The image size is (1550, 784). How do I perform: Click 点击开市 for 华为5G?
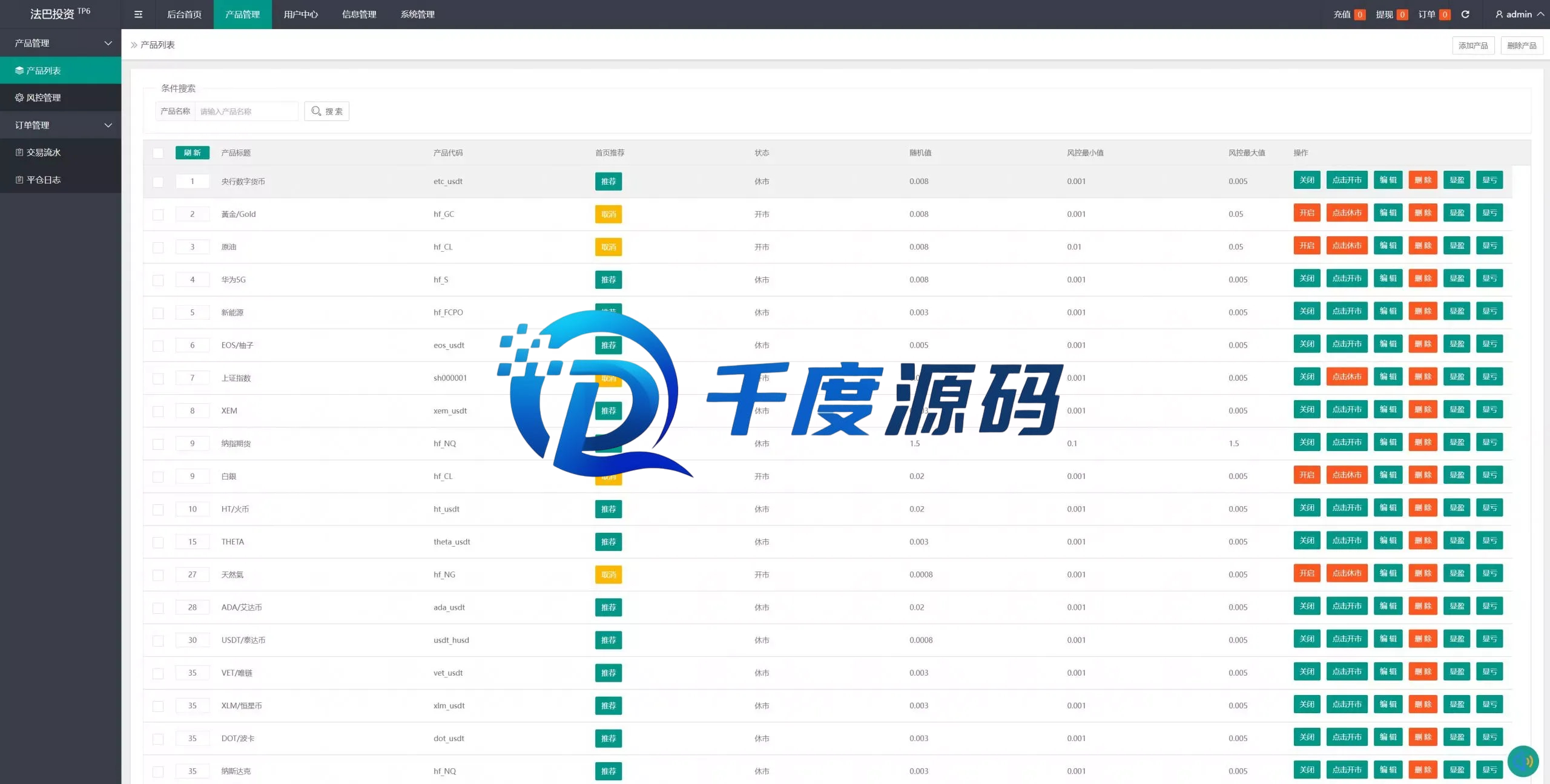tap(1347, 278)
